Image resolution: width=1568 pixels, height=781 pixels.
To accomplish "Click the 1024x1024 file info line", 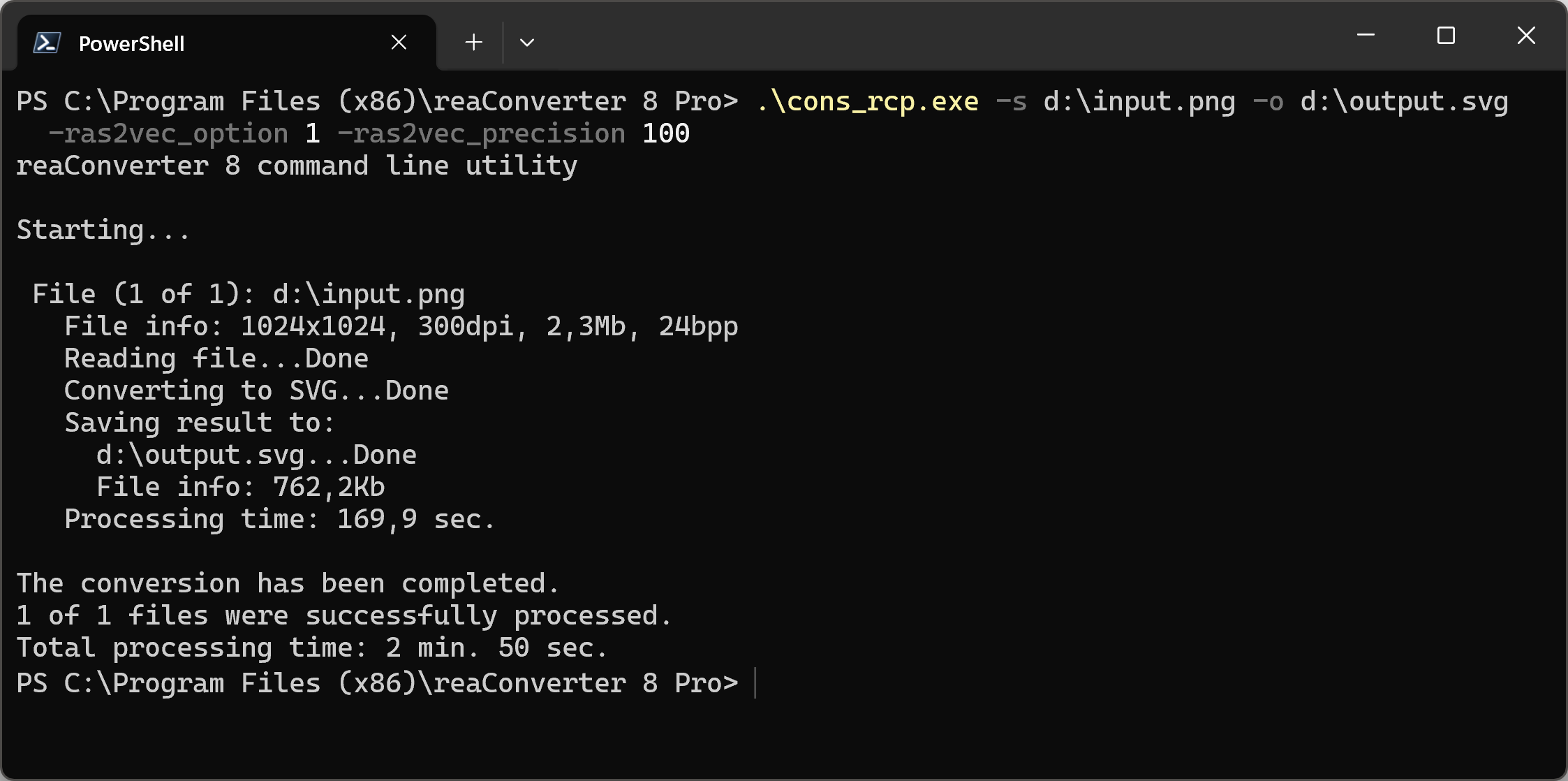I will tap(401, 327).
